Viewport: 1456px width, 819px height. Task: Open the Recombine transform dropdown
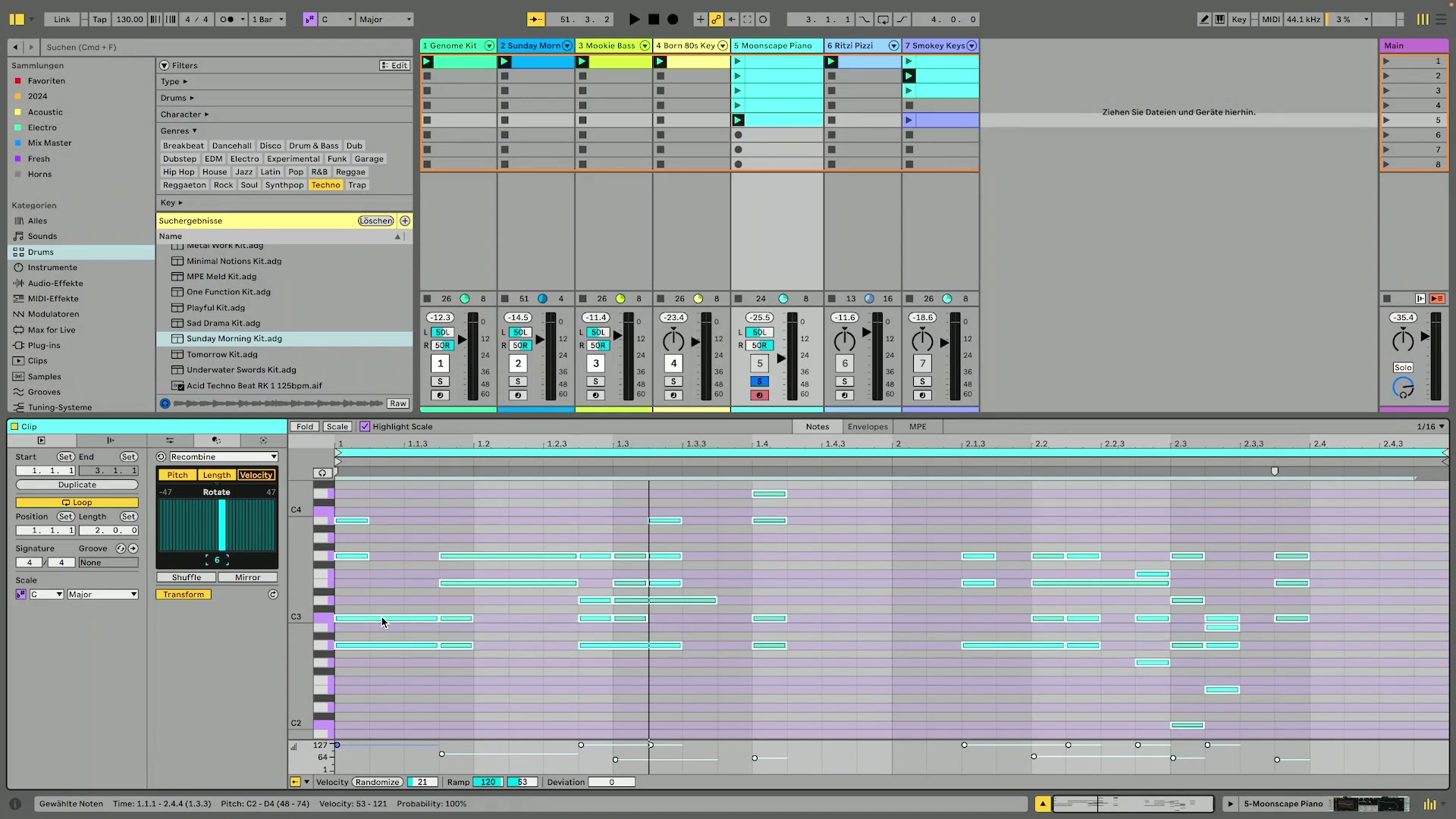coord(224,457)
